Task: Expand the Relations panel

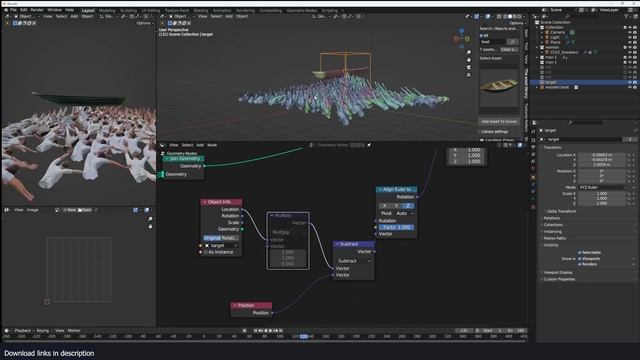Action: (551, 218)
